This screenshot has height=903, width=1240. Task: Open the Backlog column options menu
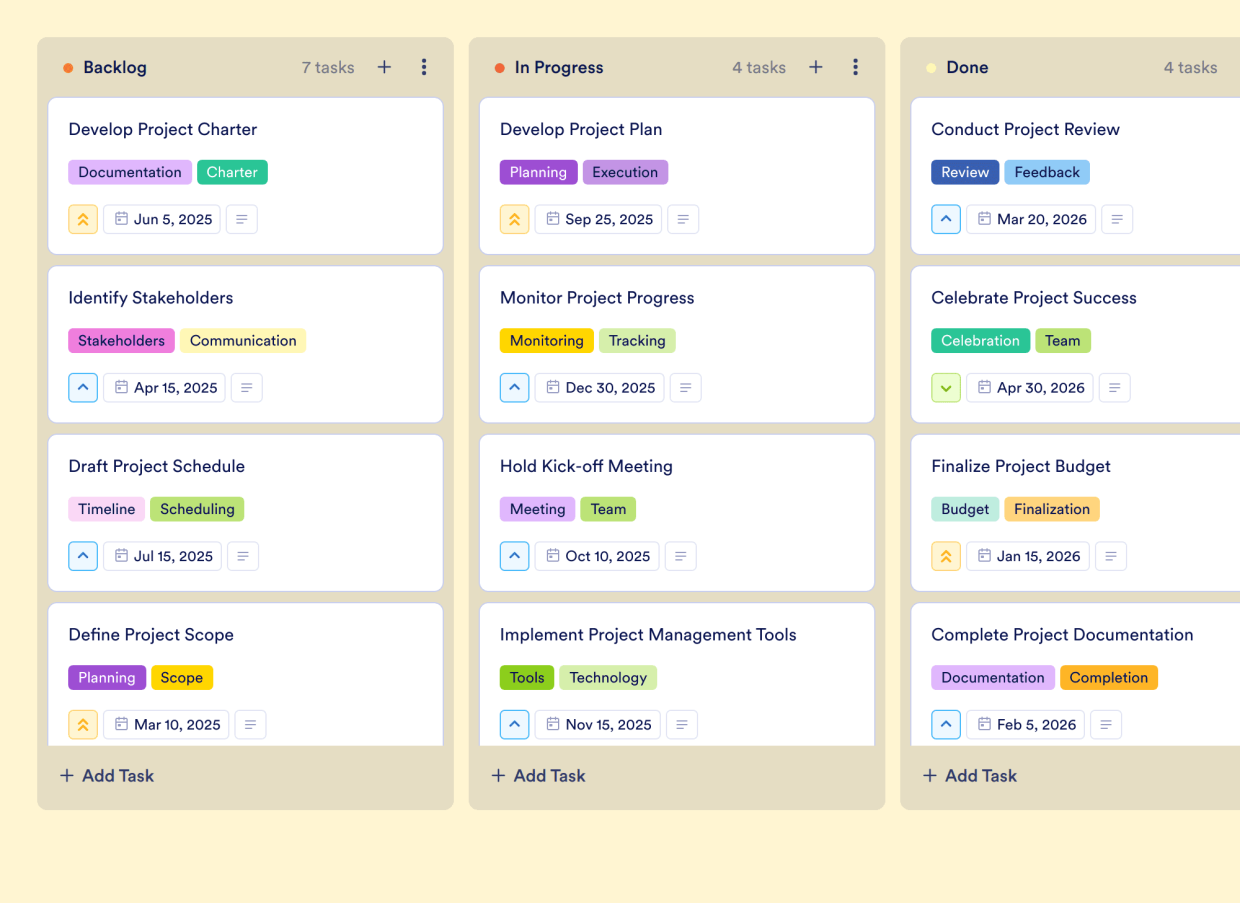tap(424, 67)
